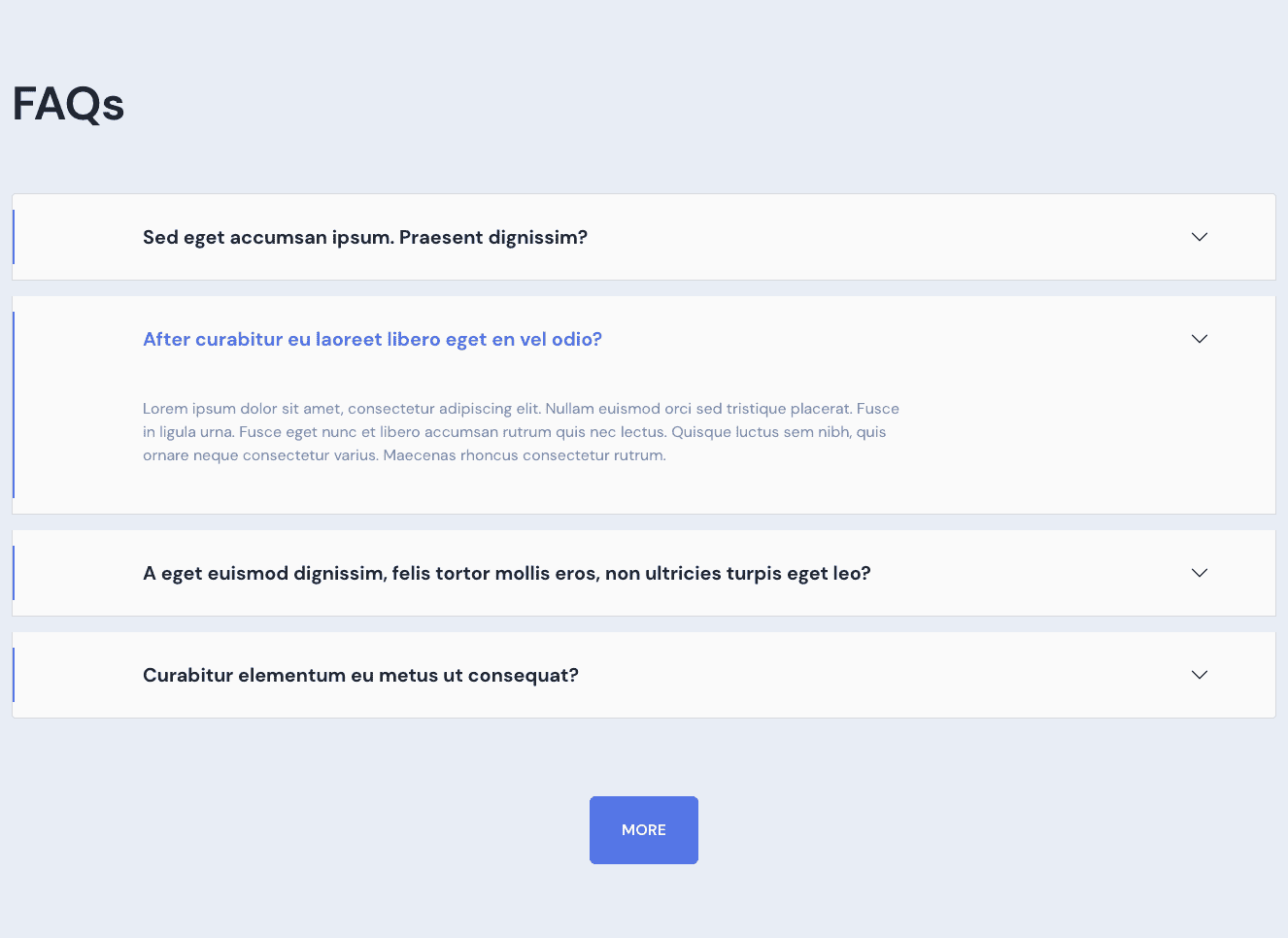This screenshot has height=938, width=1288.
Task: Click the expanded Lorem ipsum answer paragraph
Action: coord(521,431)
